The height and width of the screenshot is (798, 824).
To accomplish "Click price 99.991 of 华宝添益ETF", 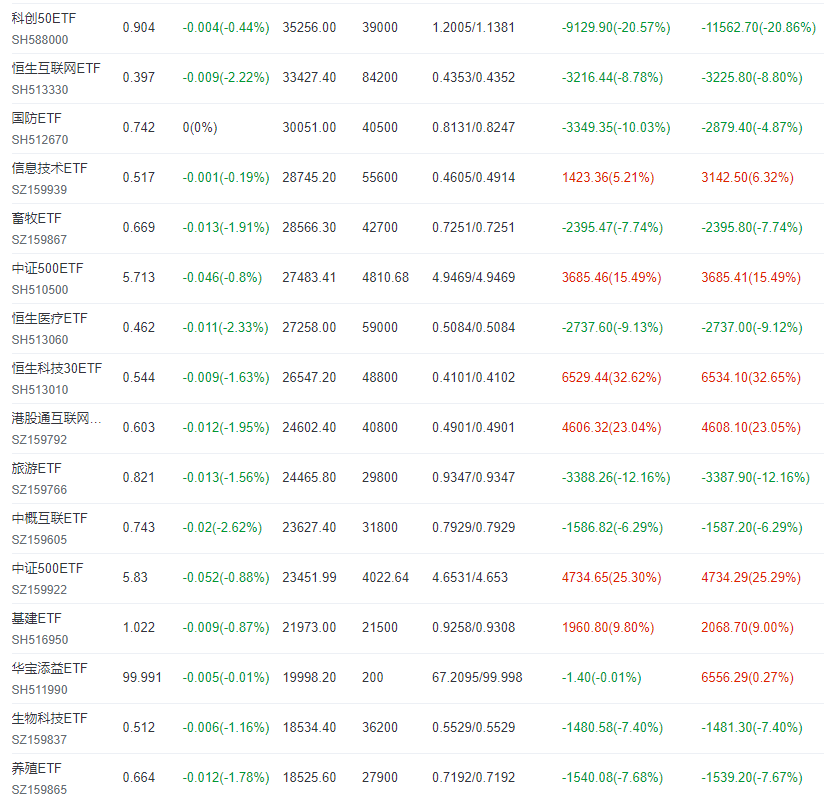I will coord(142,677).
